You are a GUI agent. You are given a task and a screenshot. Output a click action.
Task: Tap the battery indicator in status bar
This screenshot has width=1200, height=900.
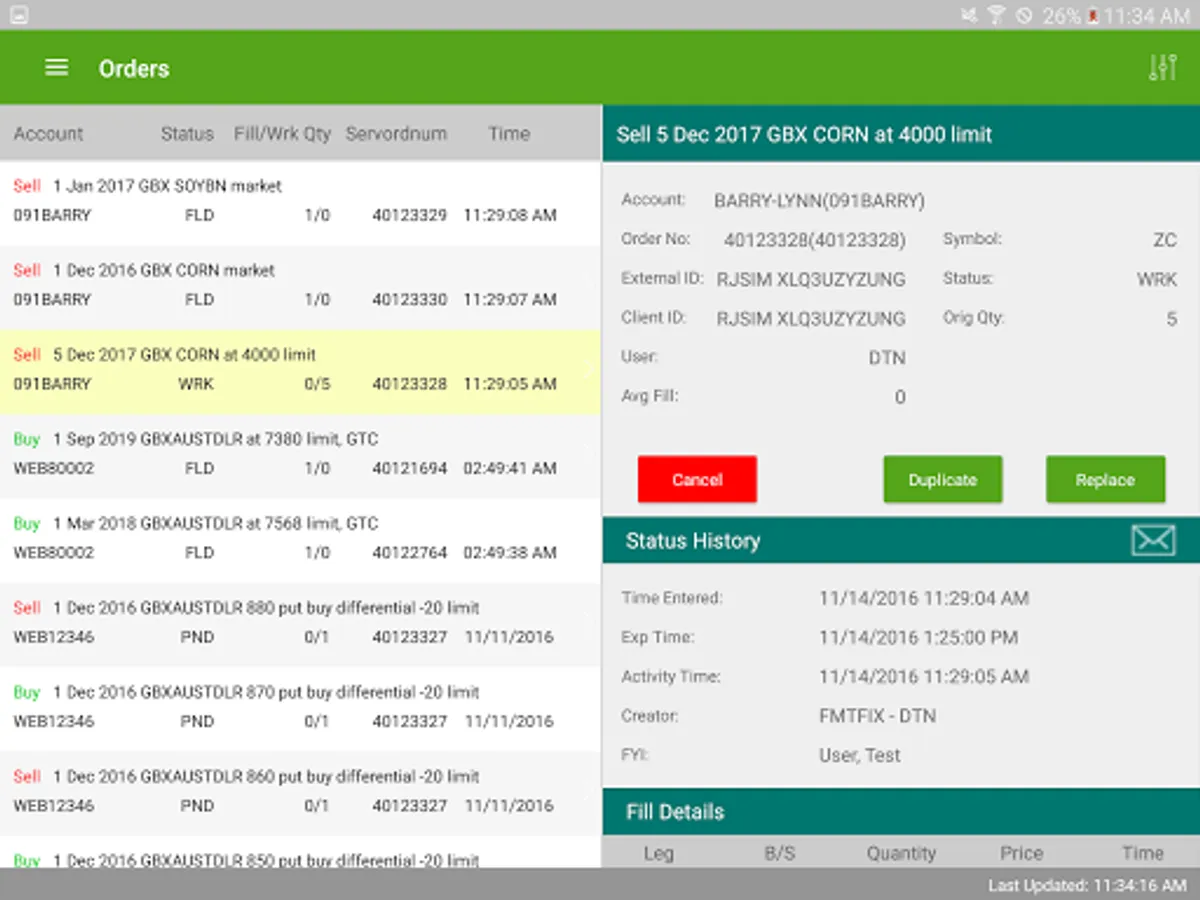[x=1094, y=15]
